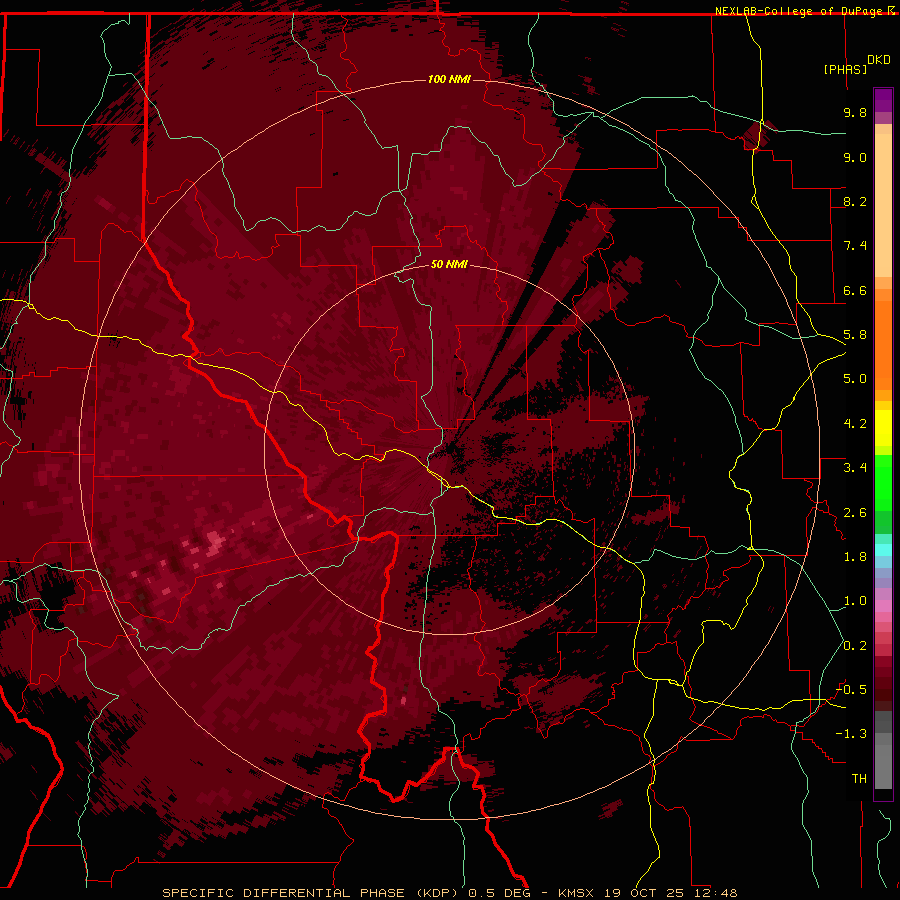Click the 2.6 legend scale value
The width and height of the screenshot is (900, 900).
pyautogui.click(x=855, y=513)
